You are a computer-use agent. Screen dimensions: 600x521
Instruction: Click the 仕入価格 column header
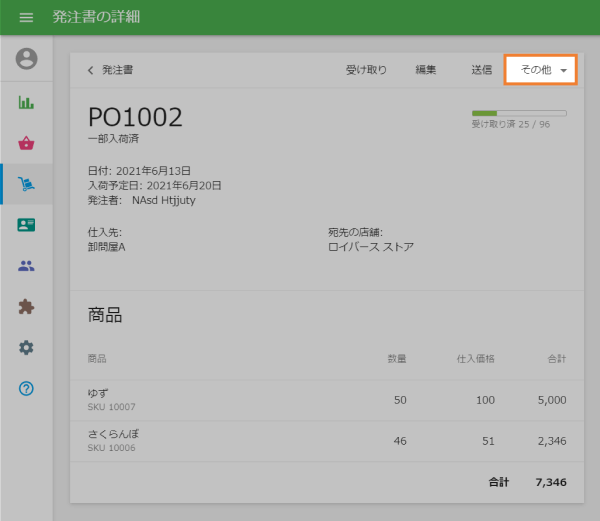coord(475,358)
